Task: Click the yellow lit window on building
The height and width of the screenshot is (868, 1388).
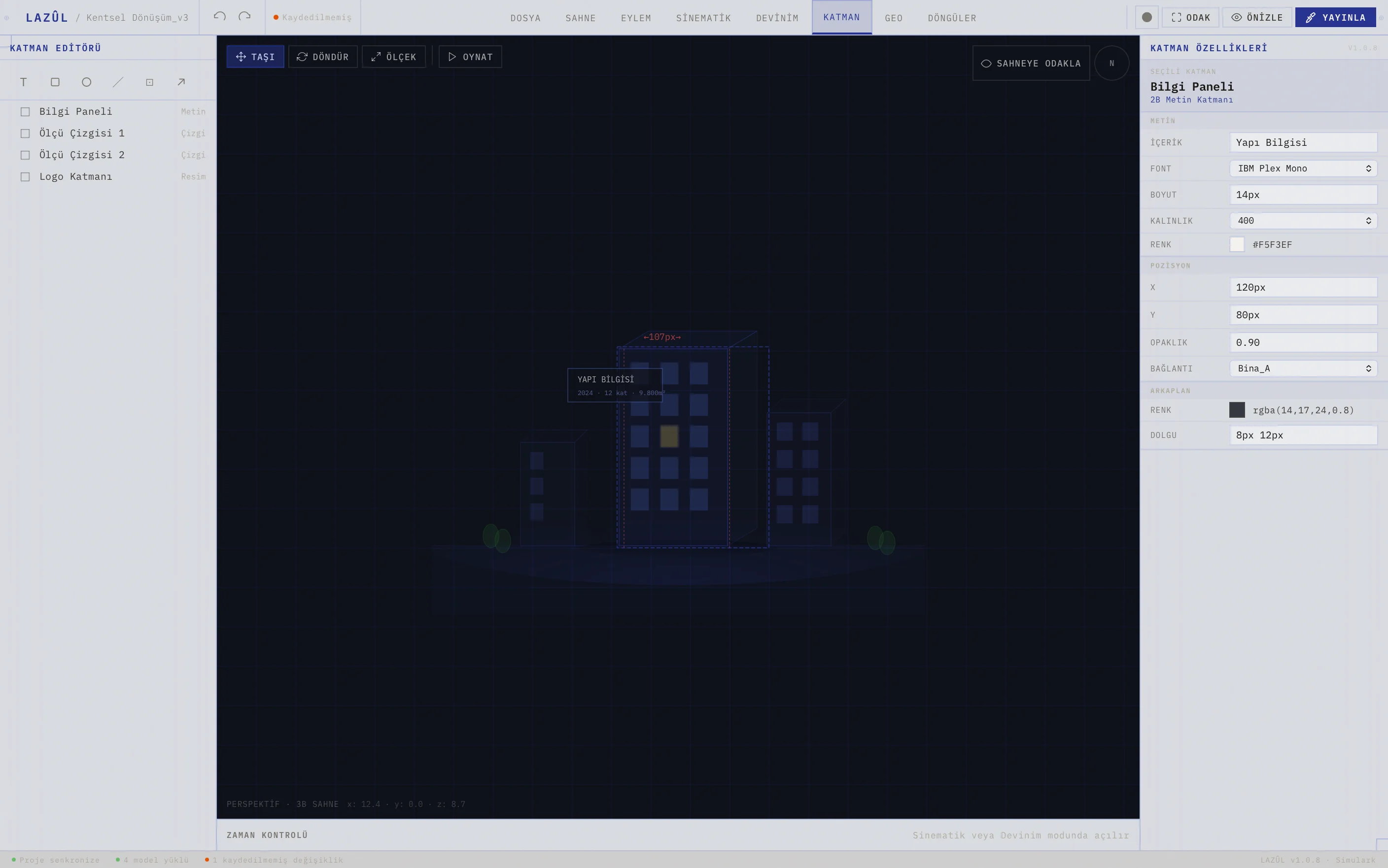Action: click(669, 436)
